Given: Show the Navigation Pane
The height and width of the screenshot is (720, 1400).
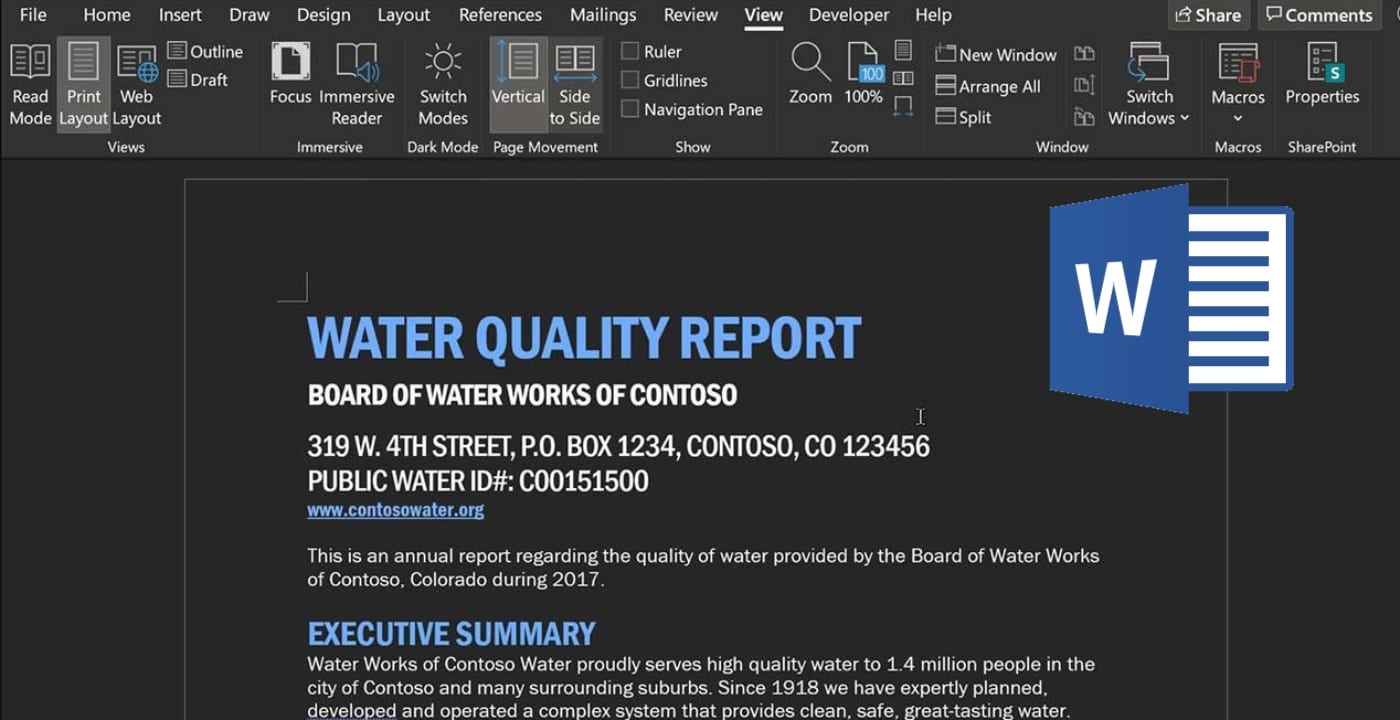Looking at the screenshot, I should point(630,110).
